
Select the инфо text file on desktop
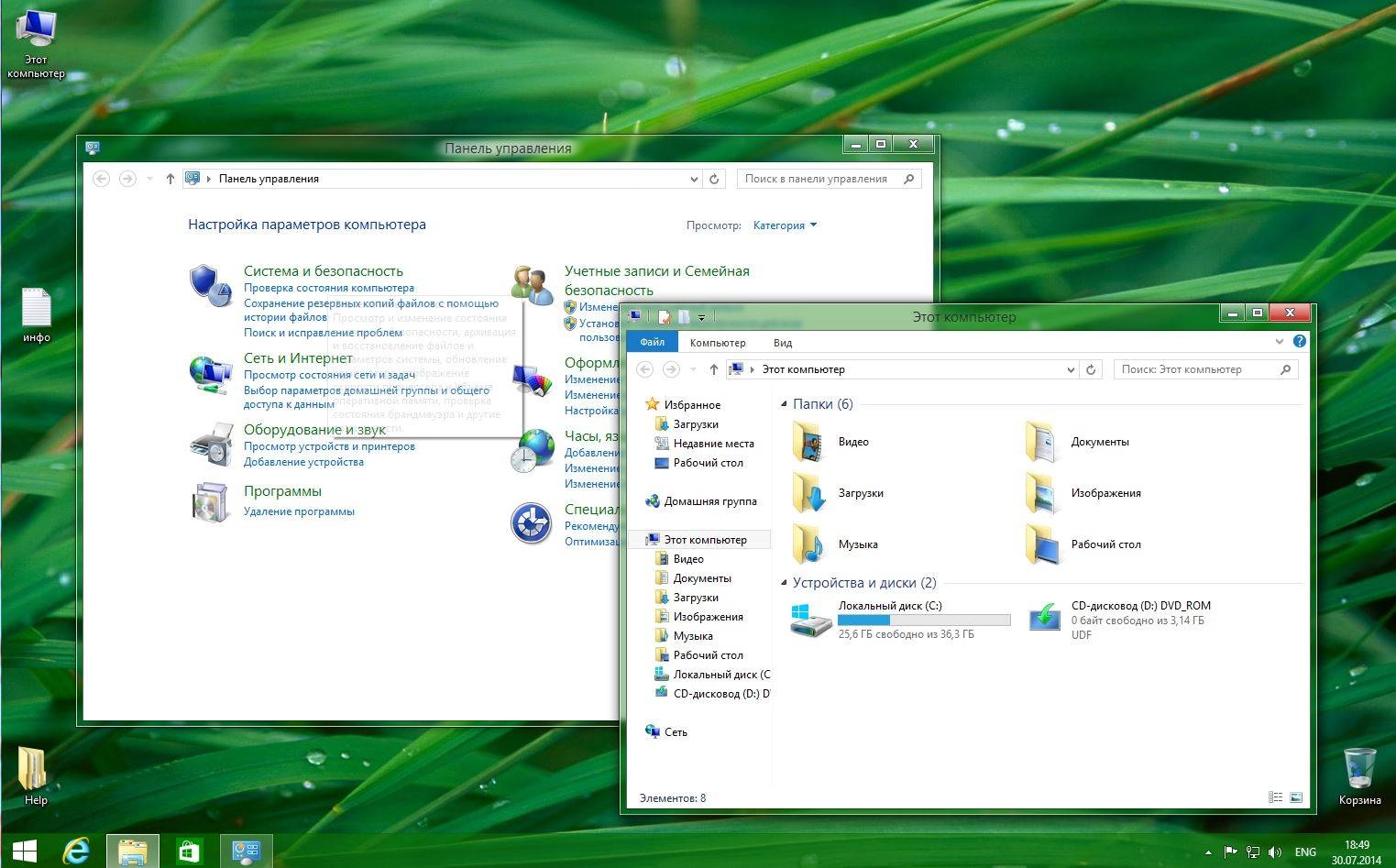(x=37, y=315)
